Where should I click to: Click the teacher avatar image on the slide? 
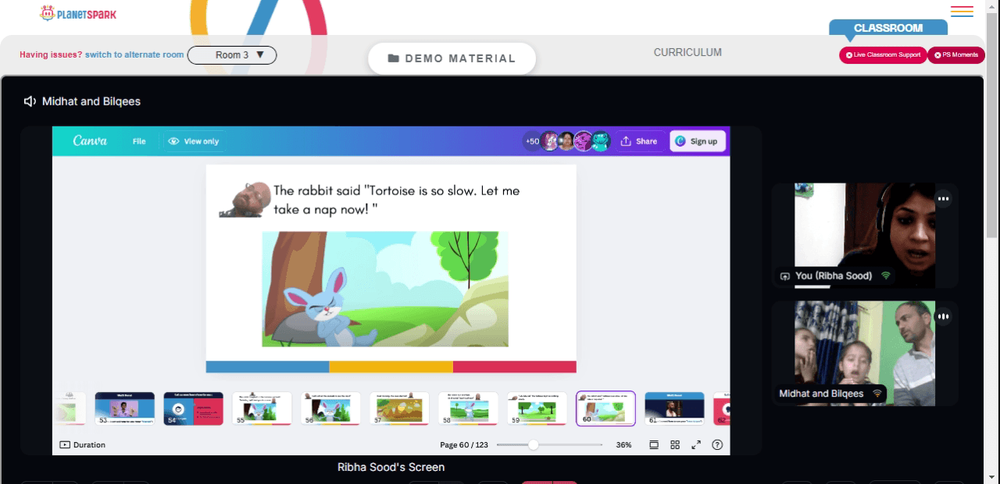pos(245,199)
